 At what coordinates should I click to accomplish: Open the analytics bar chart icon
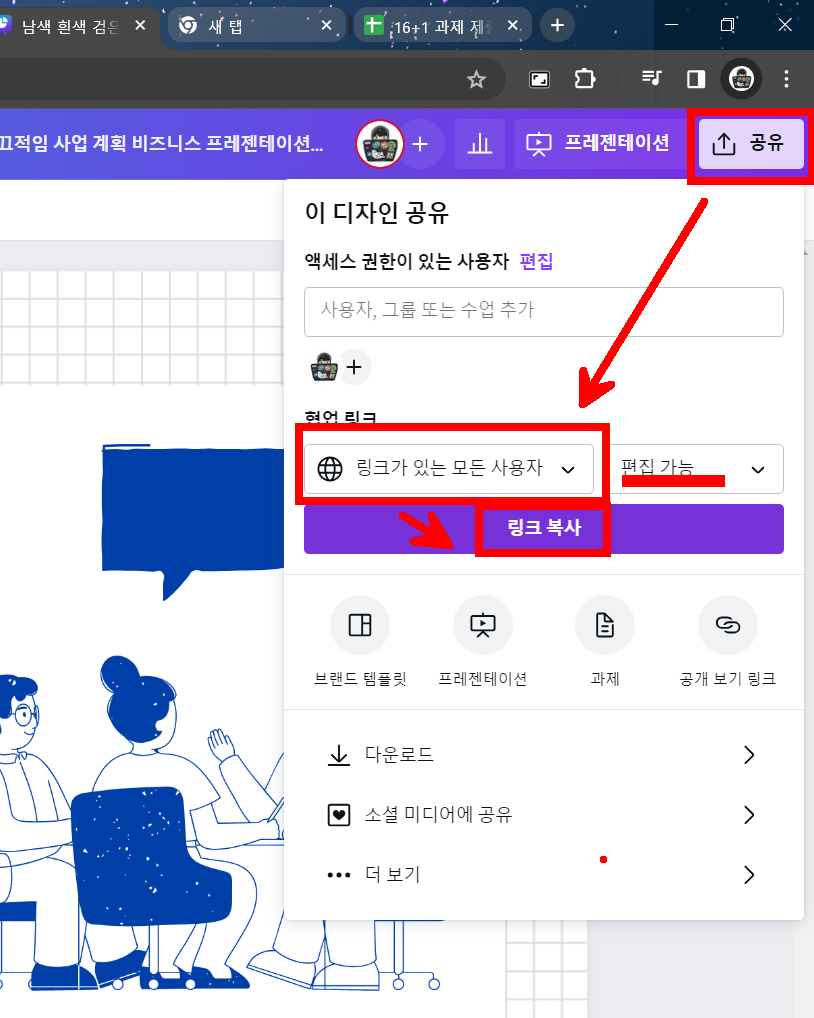(480, 143)
